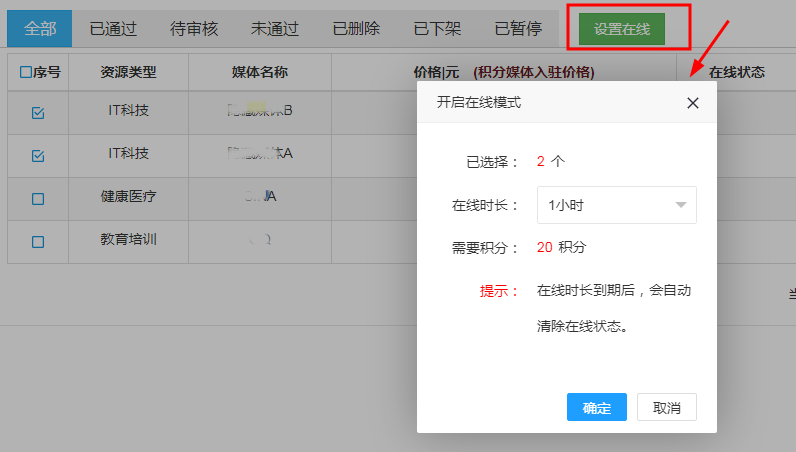Go to the 已暂停 tab
This screenshot has width=796, height=452.
(x=518, y=28)
